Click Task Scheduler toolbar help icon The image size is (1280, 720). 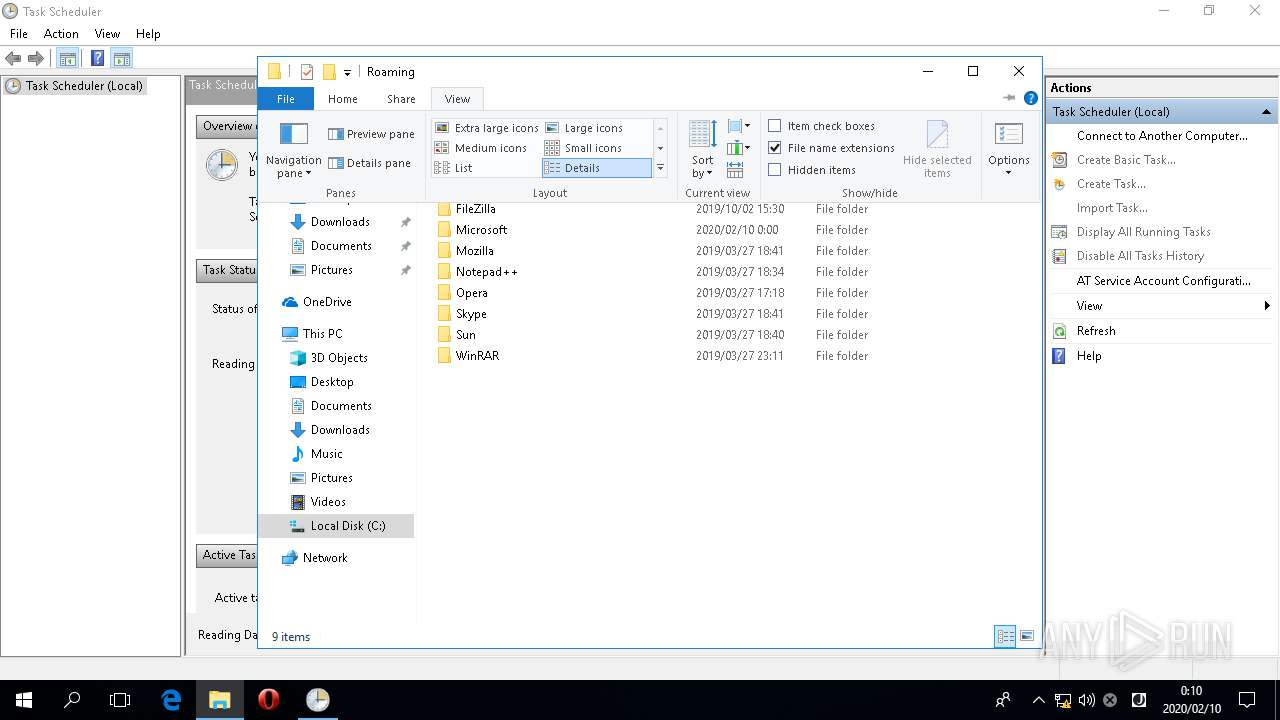point(98,59)
